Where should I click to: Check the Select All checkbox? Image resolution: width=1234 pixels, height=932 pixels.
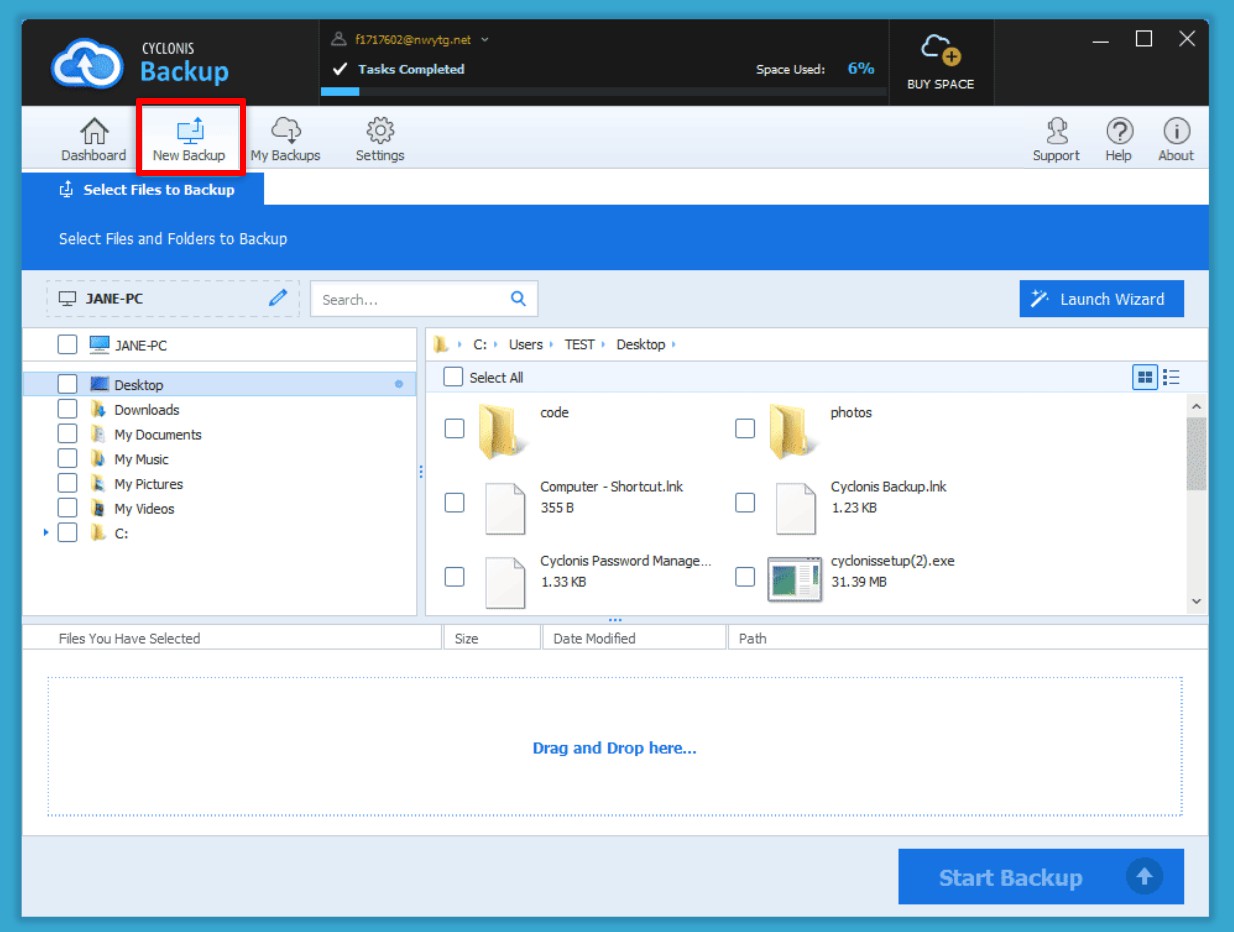453,377
